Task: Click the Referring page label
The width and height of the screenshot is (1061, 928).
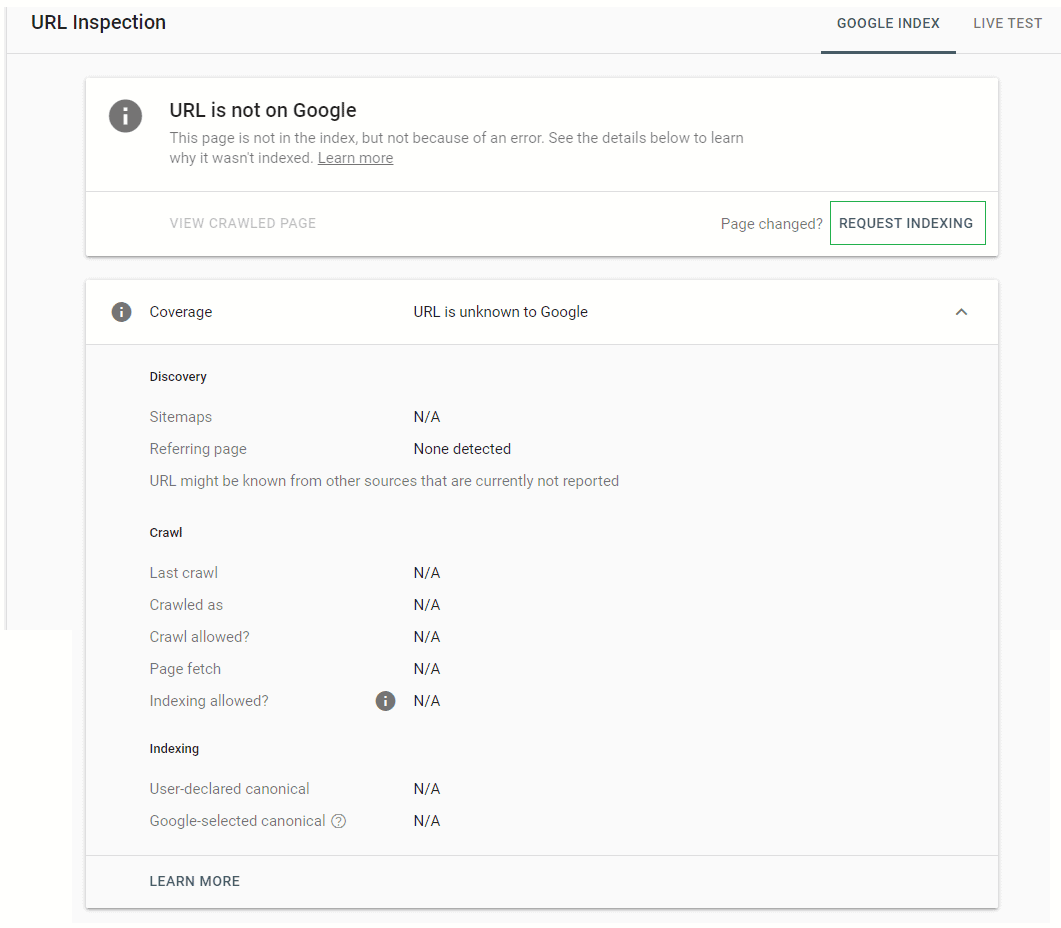Action: pos(198,449)
